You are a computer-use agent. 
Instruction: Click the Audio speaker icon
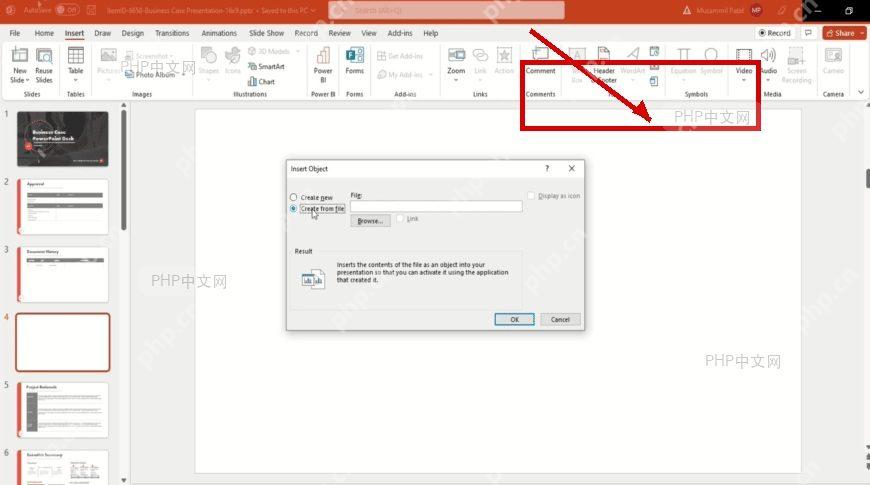click(x=768, y=54)
